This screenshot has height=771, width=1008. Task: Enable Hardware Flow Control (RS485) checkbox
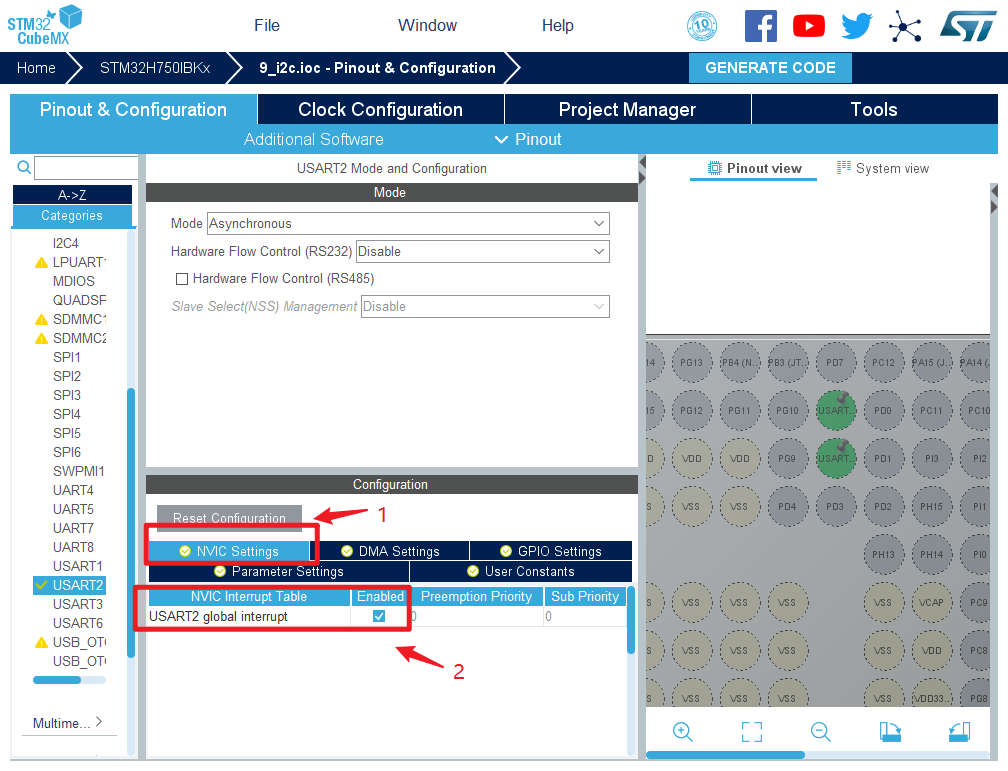(x=182, y=279)
